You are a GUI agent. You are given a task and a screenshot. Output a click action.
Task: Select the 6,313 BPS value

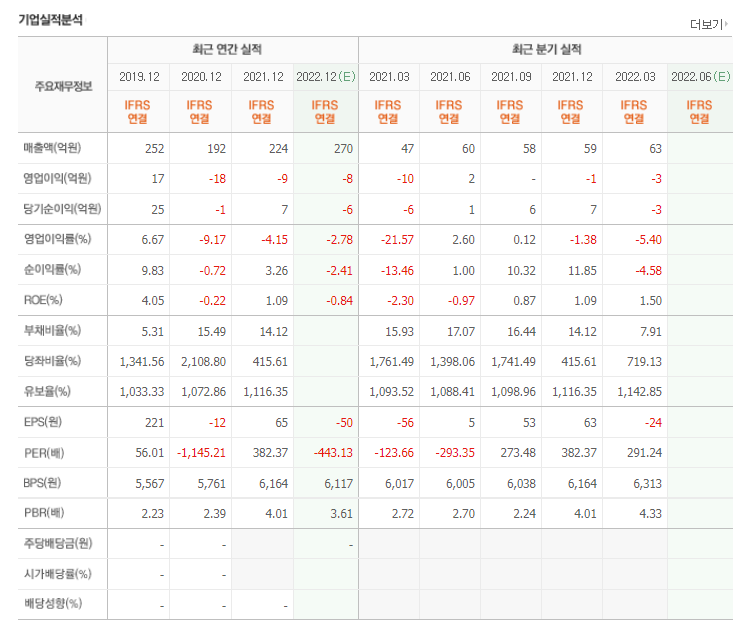[647, 484]
